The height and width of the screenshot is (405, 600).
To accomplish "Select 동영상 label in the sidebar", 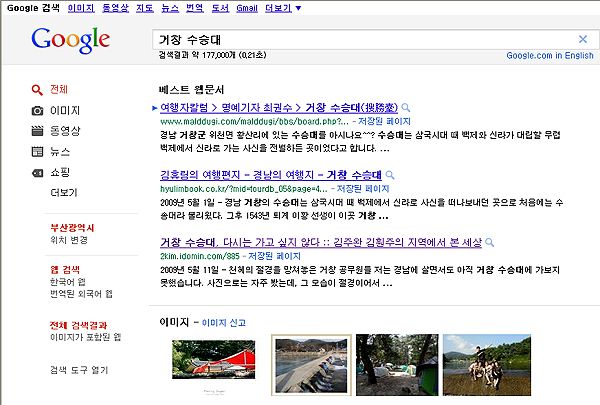I will tap(65, 131).
